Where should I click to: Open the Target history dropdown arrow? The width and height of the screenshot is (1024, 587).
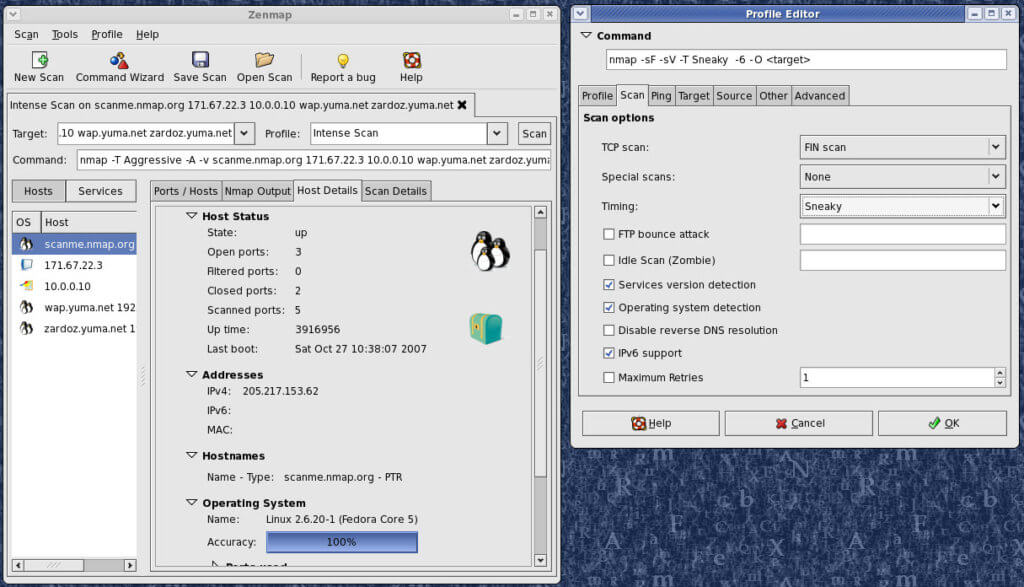[x=244, y=133]
